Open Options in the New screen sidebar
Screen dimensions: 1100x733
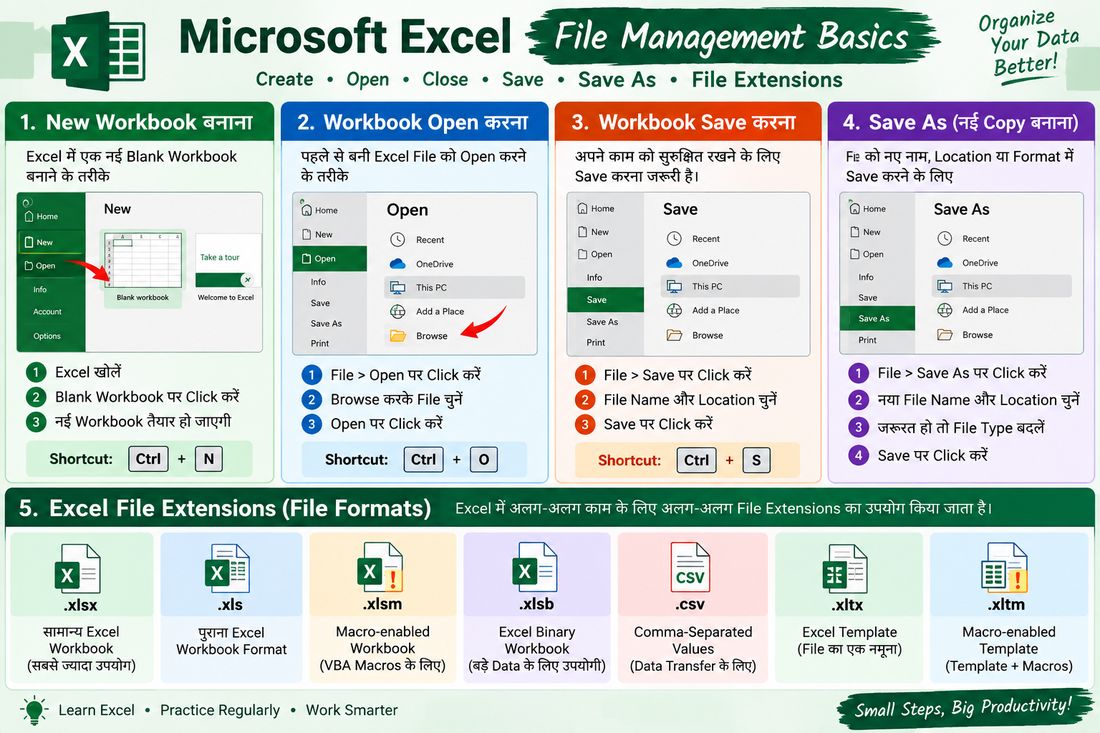(x=47, y=336)
